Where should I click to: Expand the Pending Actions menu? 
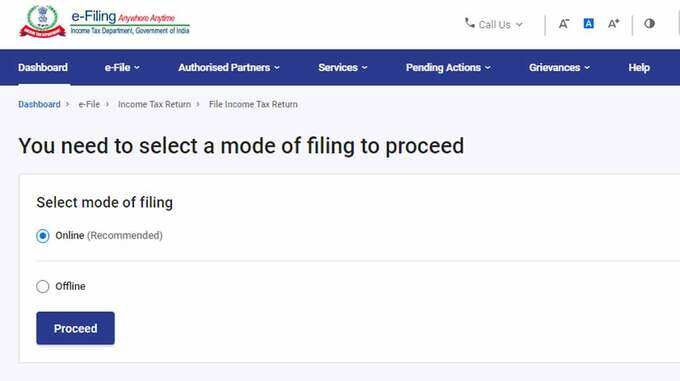(x=448, y=68)
